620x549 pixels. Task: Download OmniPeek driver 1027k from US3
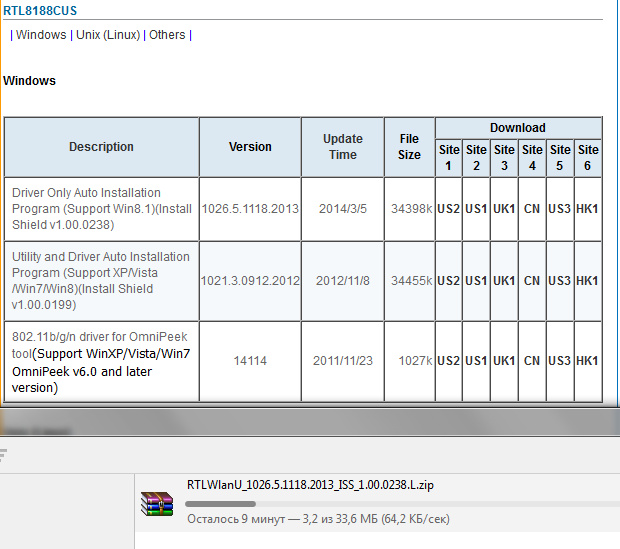(x=560, y=361)
